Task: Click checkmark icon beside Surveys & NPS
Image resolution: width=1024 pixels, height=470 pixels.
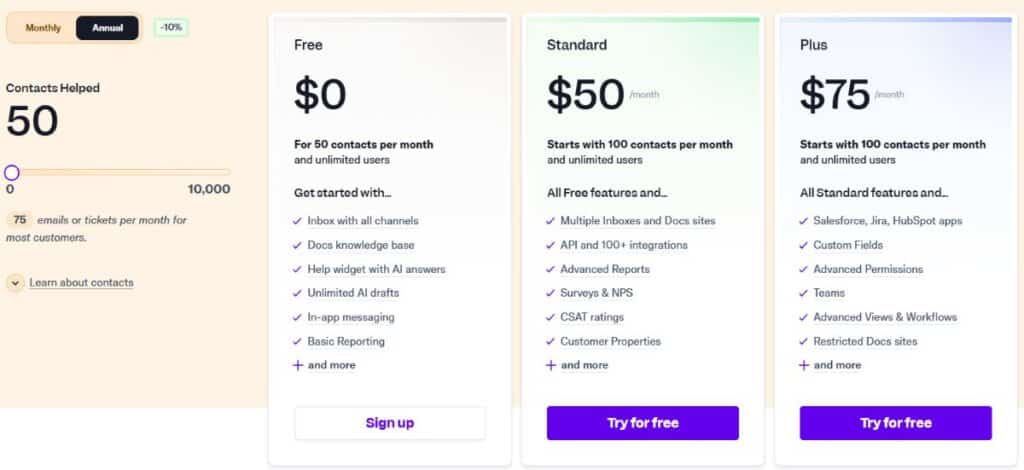Action: coord(551,293)
